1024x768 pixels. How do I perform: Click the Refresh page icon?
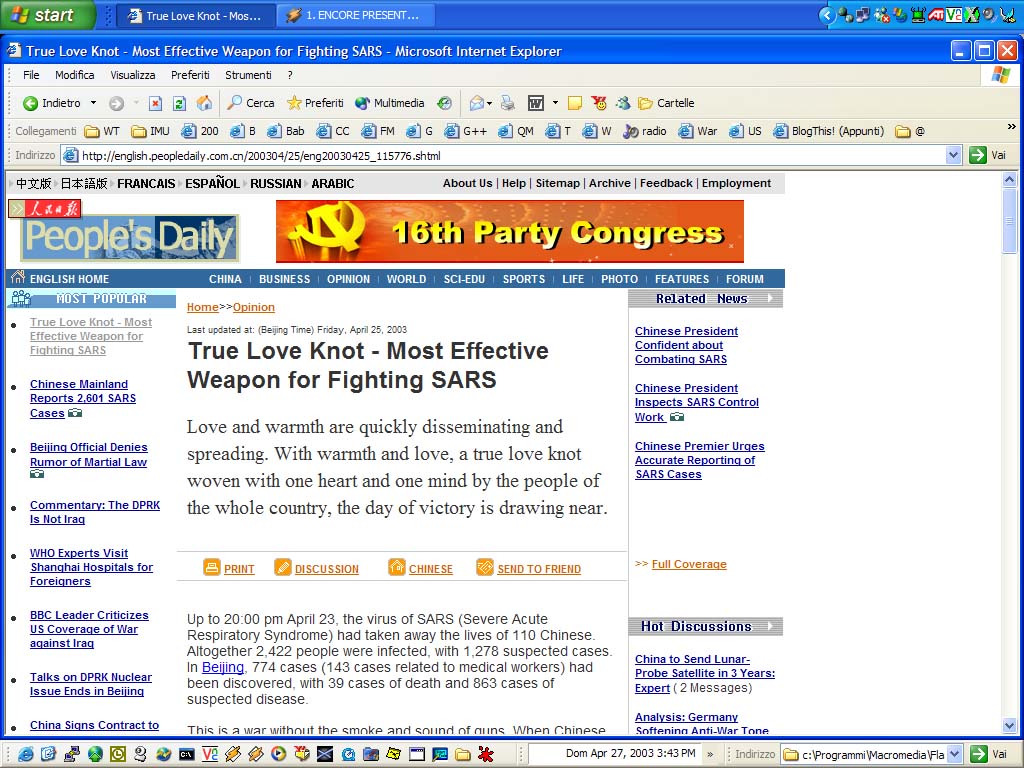pyautogui.click(x=179, y=103)
